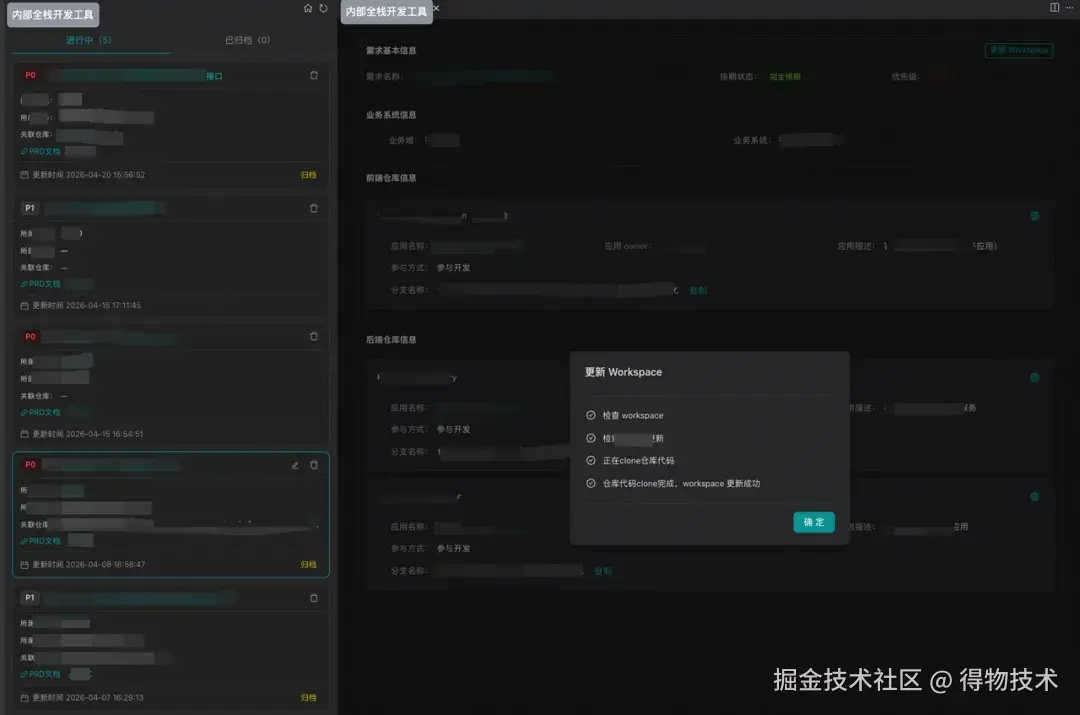Click the 前端仓库信息 section heading
The width and height of the screenshot is (1080, 715).
pos(391,178)
